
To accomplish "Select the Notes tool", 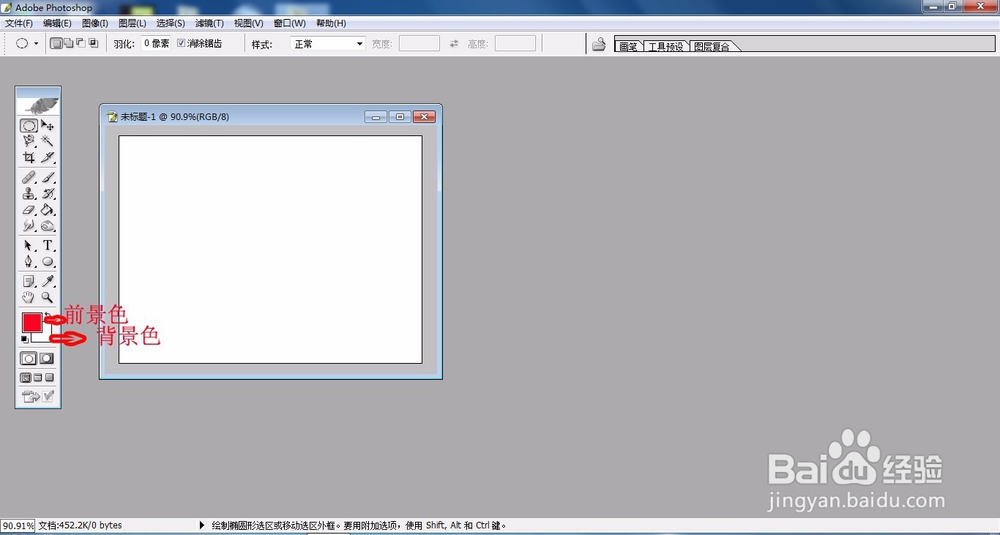I will [x=29, y=281].
